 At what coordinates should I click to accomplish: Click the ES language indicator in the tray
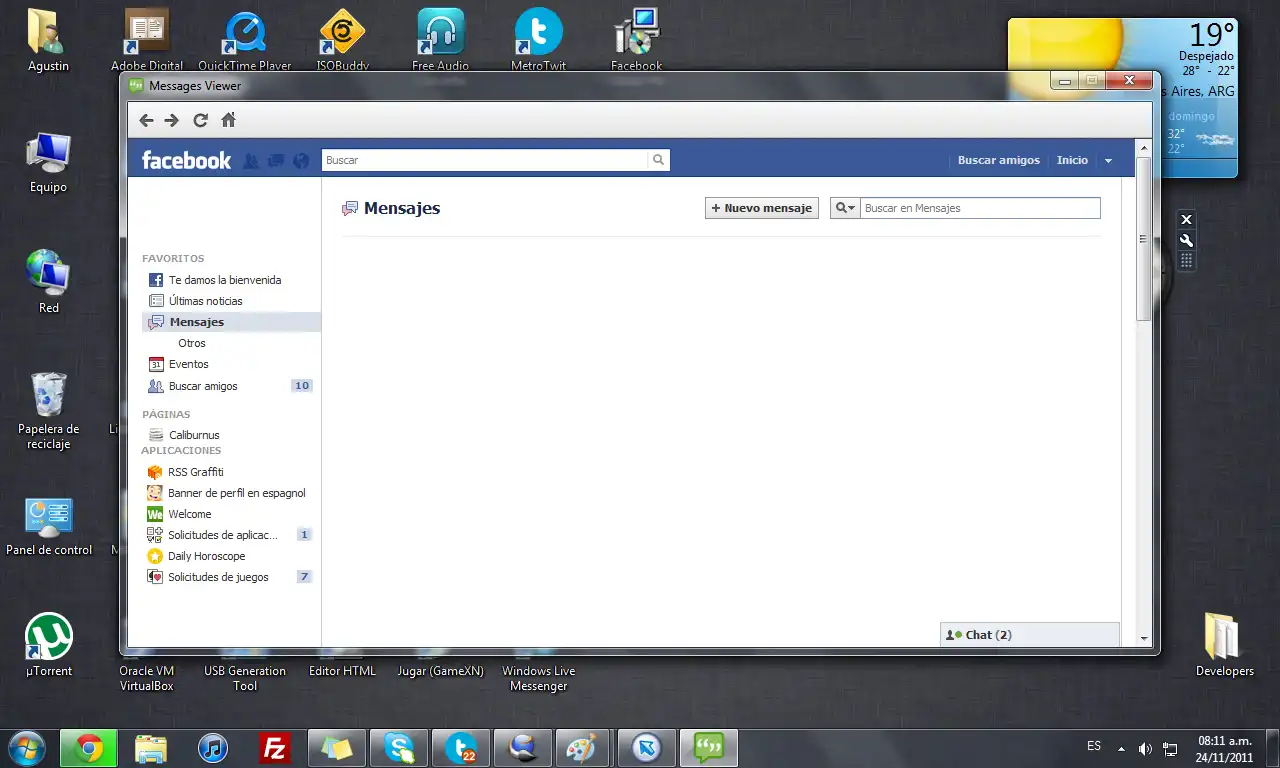tap(1094, 746)
